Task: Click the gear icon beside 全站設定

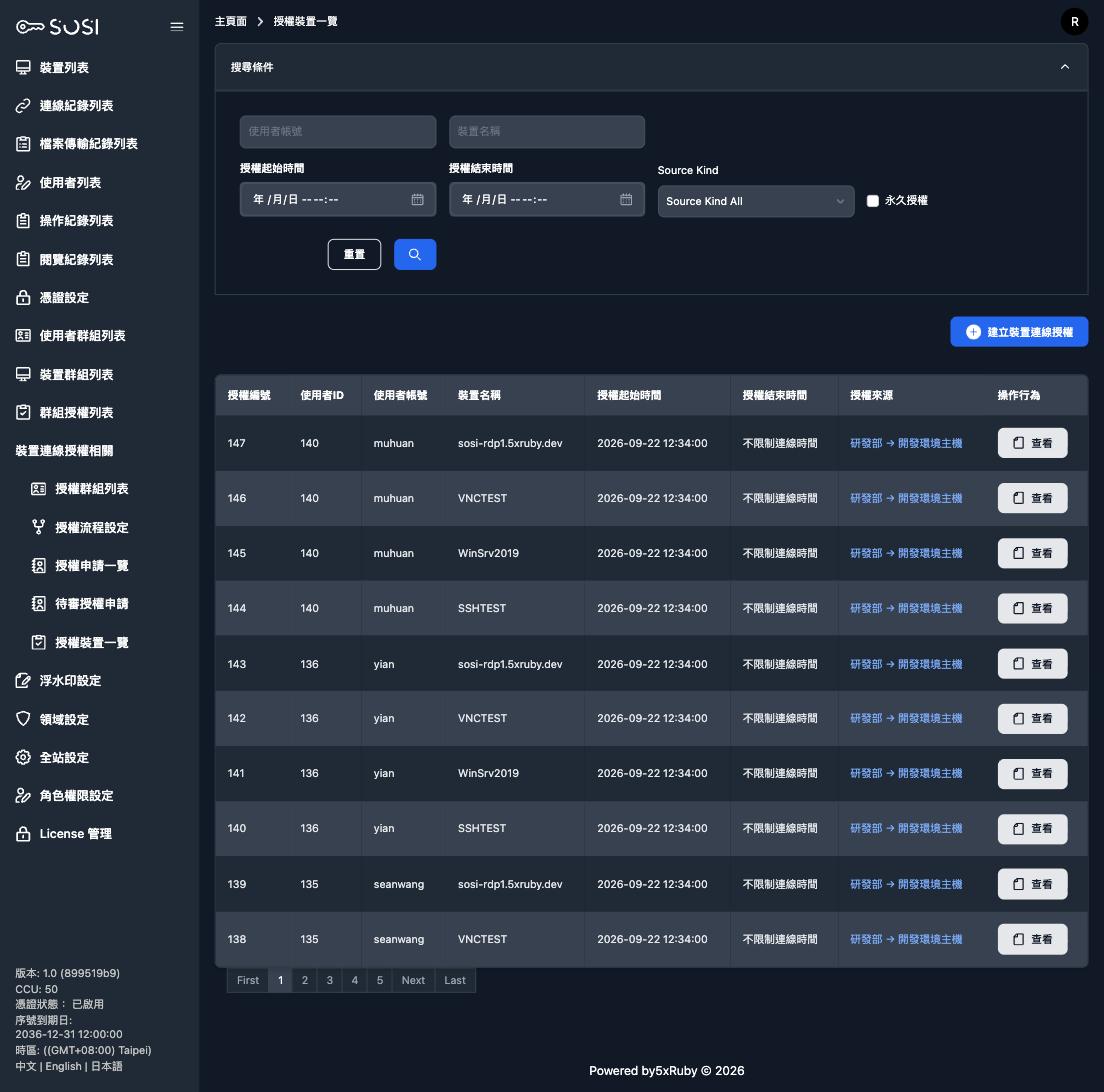Action: 23,758
